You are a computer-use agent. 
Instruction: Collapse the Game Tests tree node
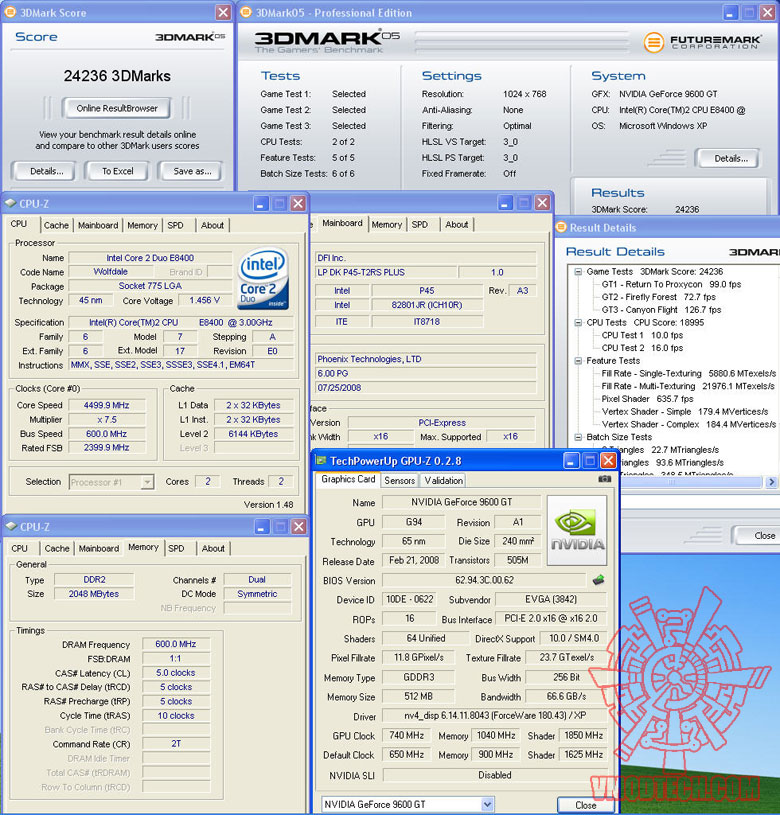click(x=578, y=271)
